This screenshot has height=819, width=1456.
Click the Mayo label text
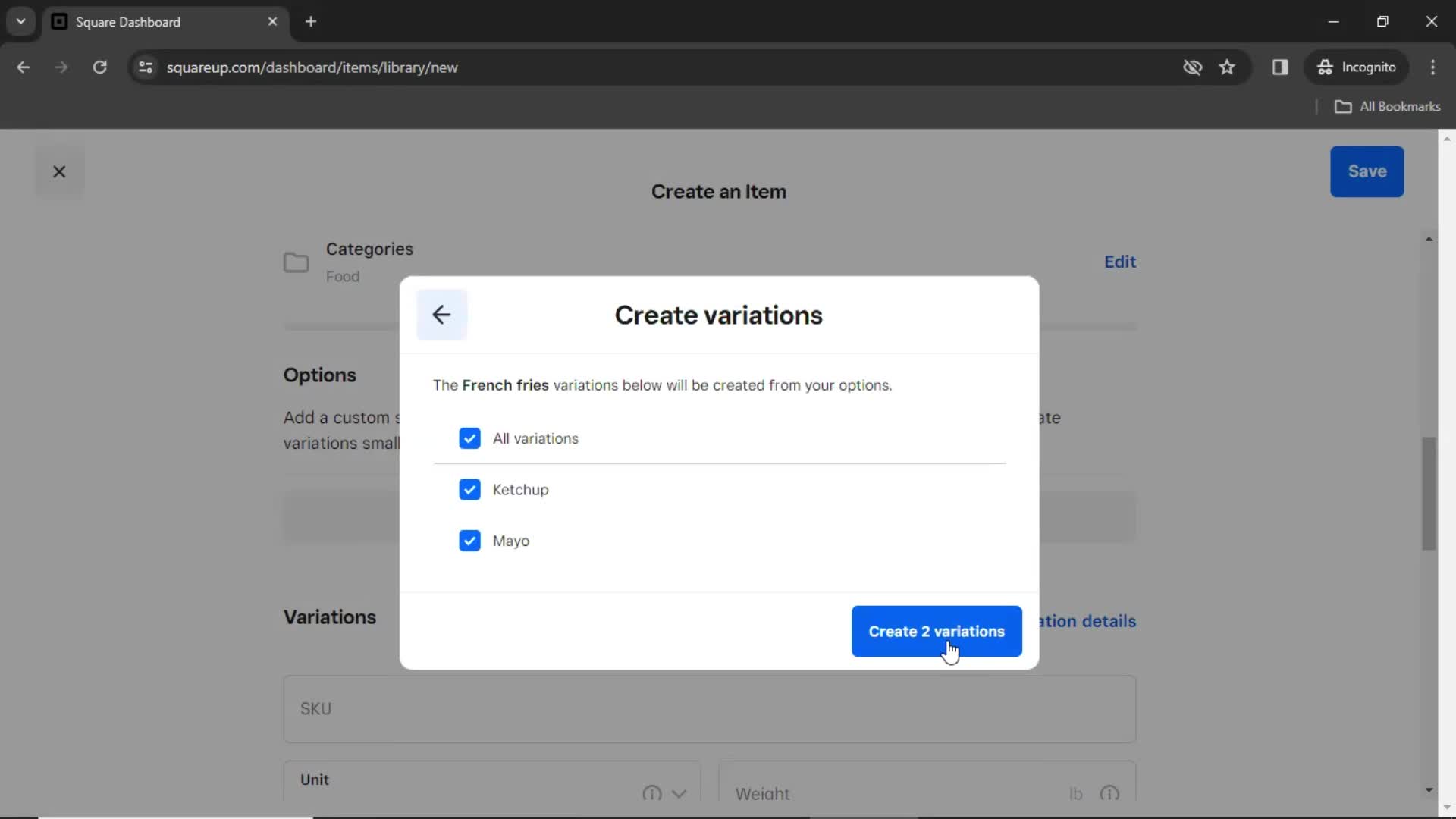[511, 541]
